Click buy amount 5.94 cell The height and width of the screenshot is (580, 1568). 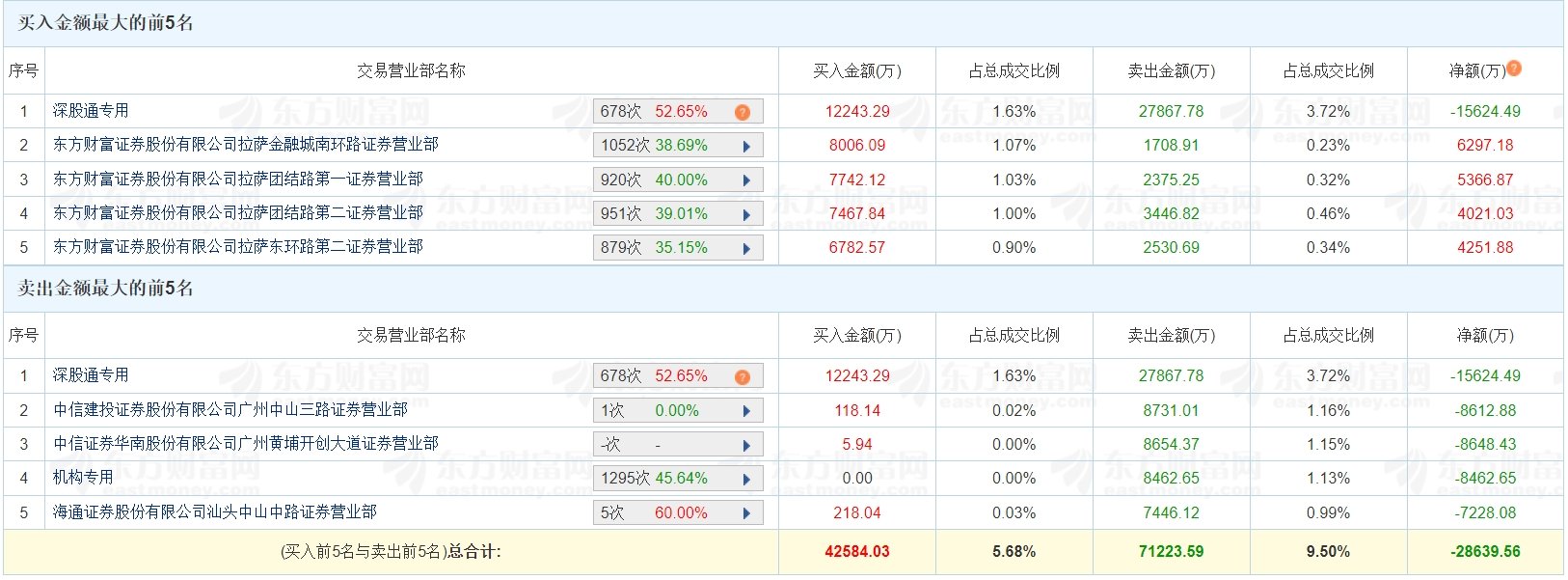[857, 445]
